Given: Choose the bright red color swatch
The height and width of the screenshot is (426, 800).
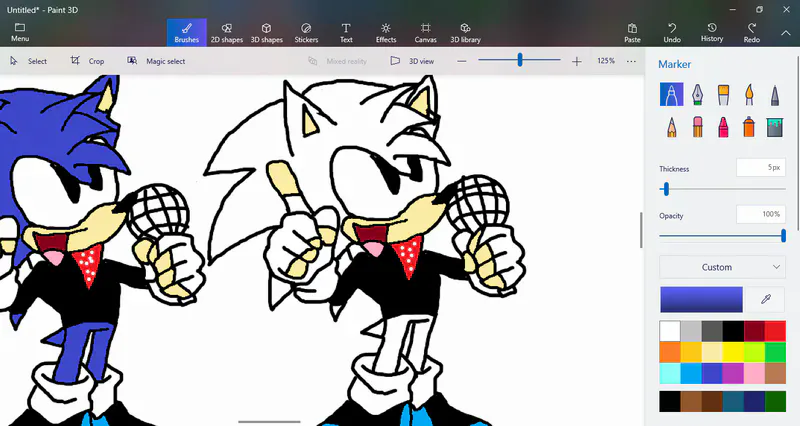Looking at the screenshot, I should tap(776, 331).
